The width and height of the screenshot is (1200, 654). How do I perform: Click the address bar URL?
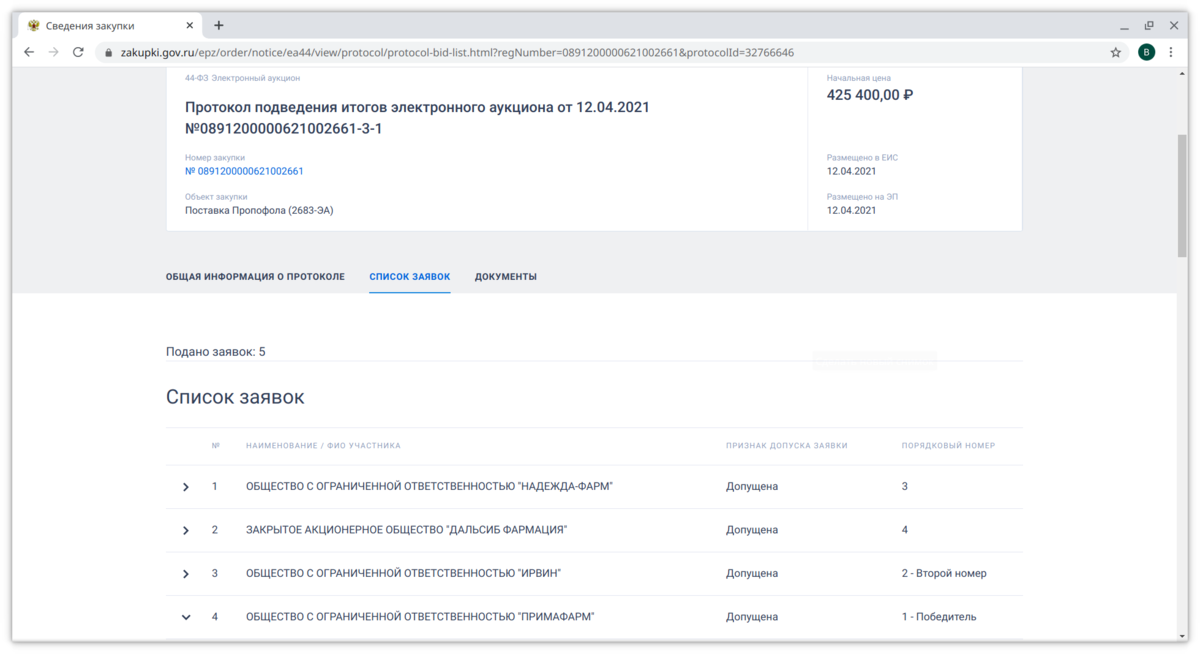tap(457, 52)
